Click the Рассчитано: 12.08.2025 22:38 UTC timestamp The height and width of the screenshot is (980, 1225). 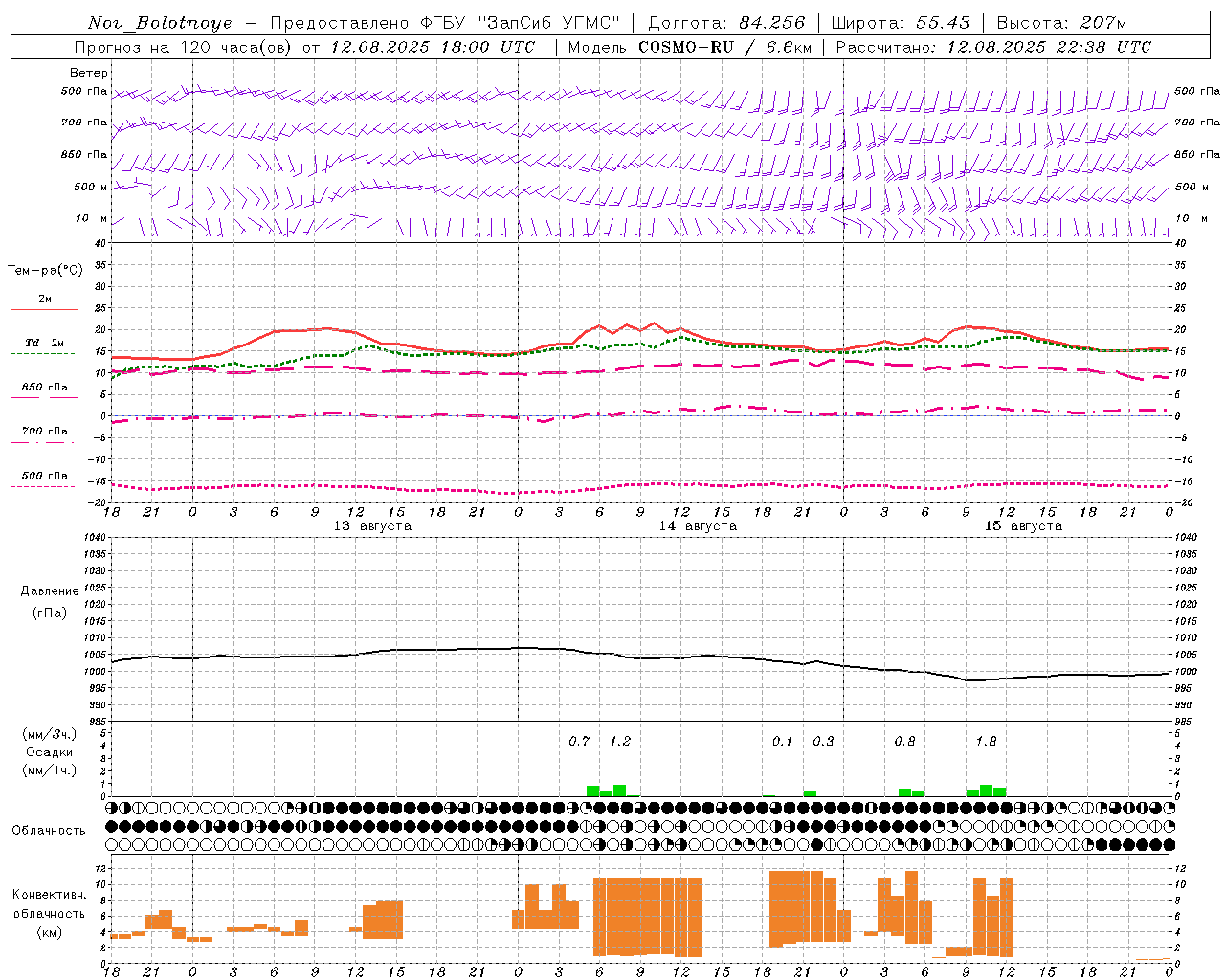pyautogui.click(x=993, y=47)
